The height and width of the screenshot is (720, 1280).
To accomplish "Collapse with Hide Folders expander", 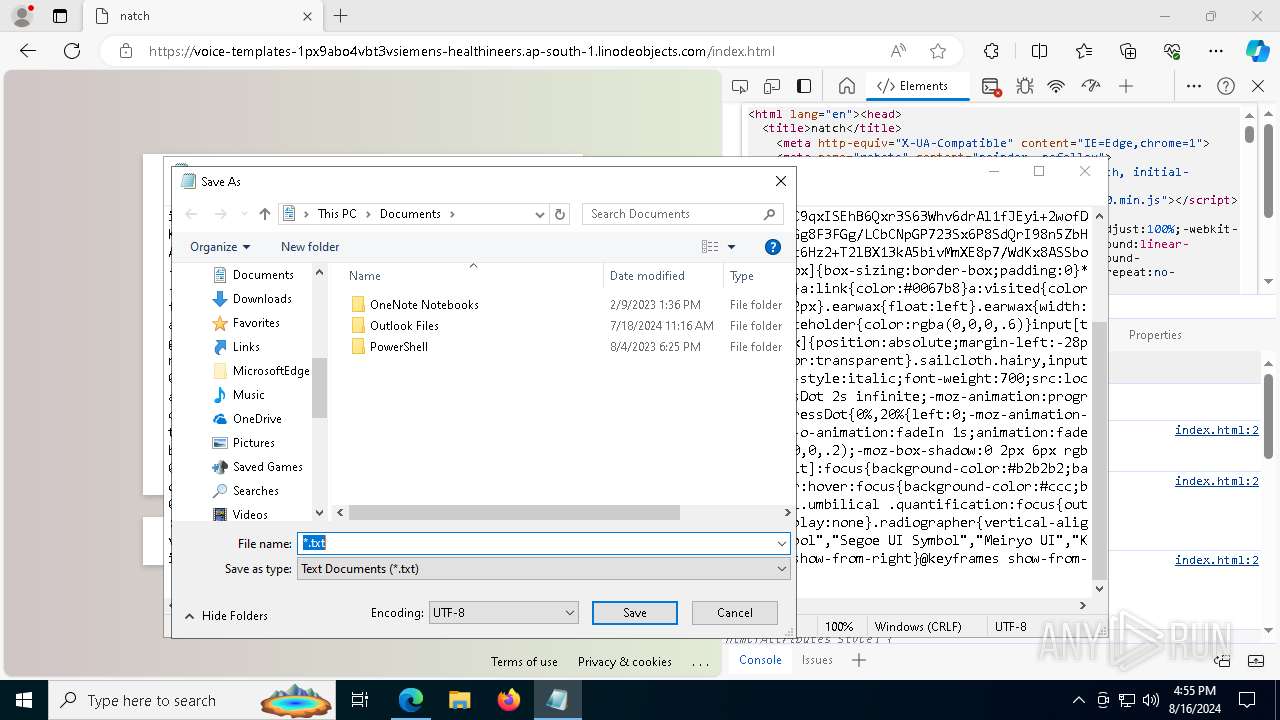I will click(227, 616).
